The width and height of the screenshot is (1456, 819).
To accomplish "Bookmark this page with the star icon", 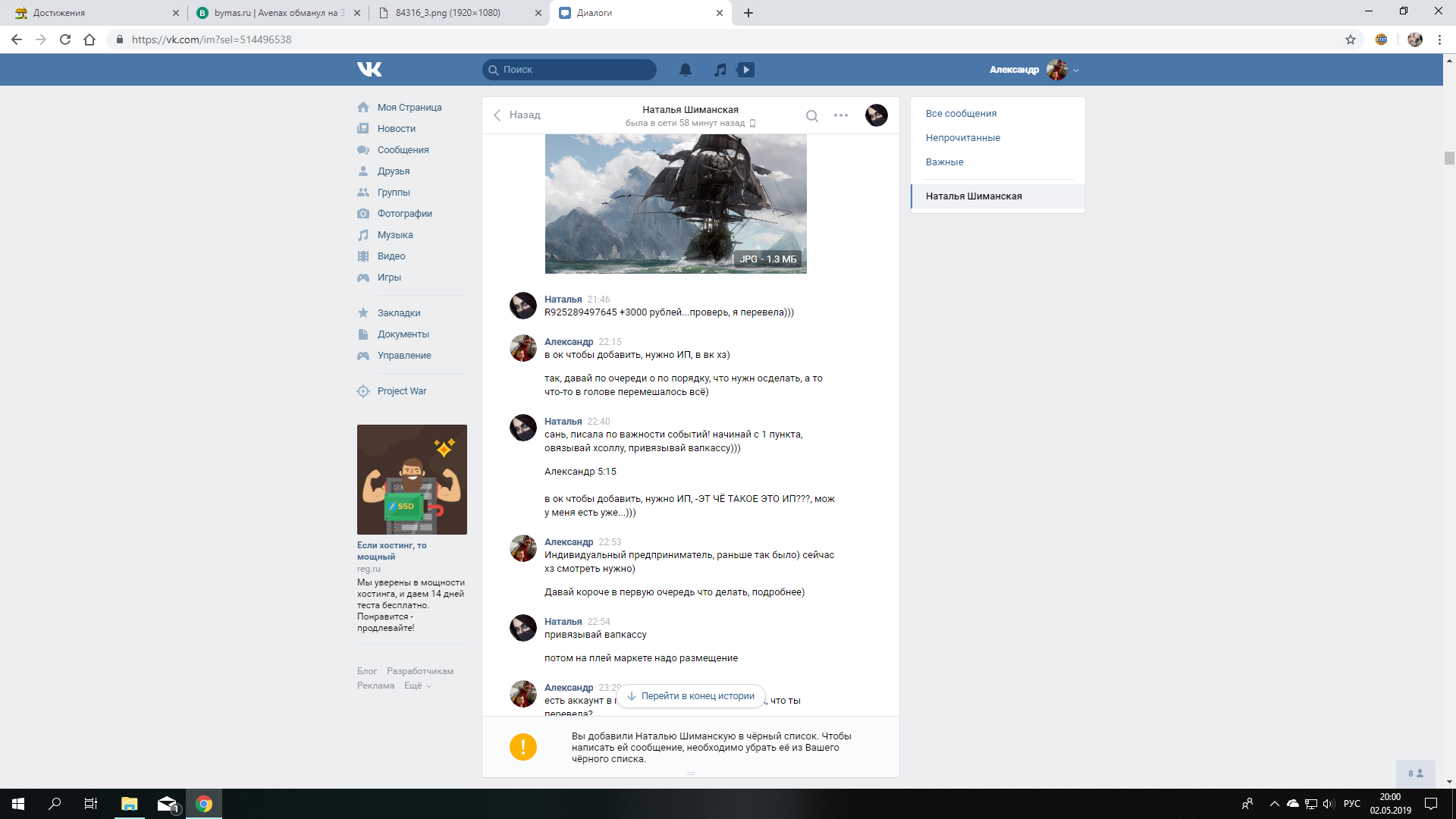I will pyautogui.click(x=1350, y=39).
